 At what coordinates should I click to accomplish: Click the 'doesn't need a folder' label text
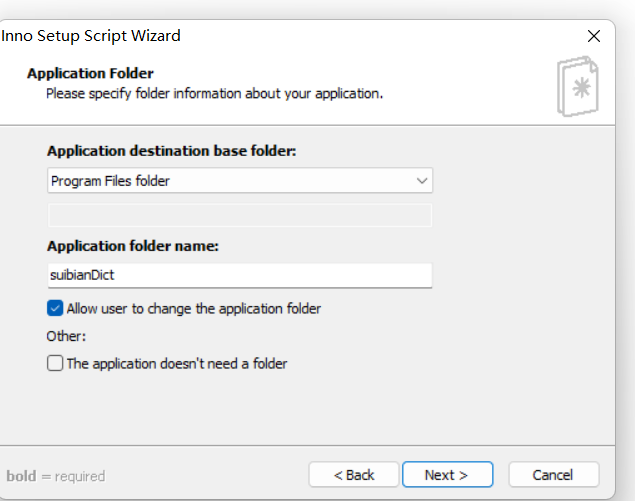177,364
